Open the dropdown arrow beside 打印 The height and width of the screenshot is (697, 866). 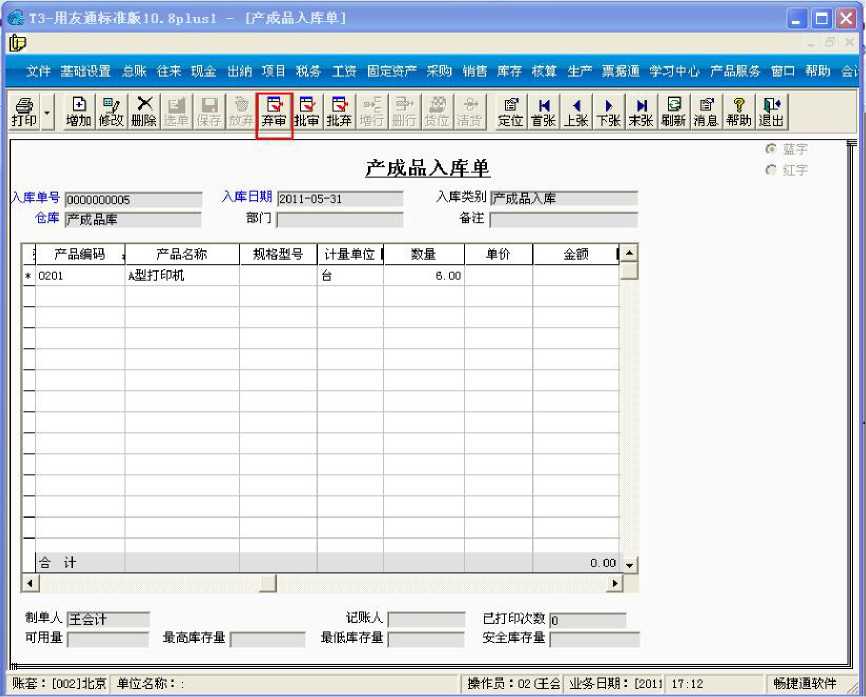(x=47, y=112)
